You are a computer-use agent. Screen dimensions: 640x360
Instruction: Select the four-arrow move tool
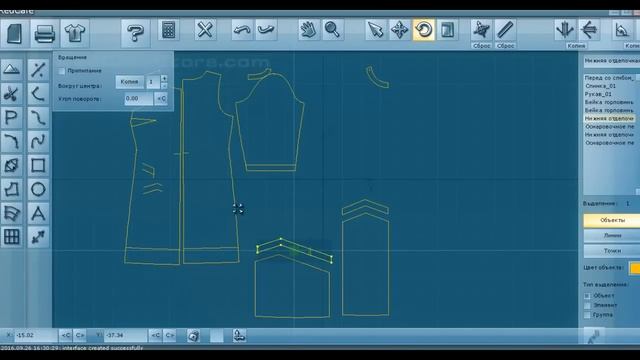pyautogui.click(x=399, y=30)
